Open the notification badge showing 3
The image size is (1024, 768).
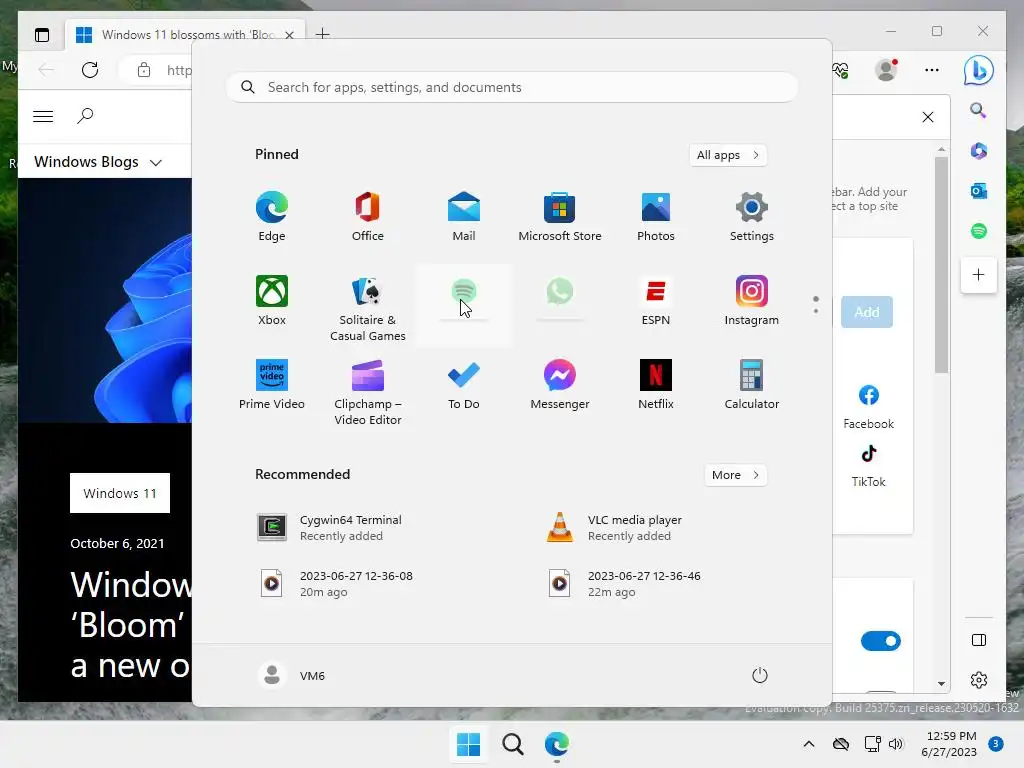[996, 743]
